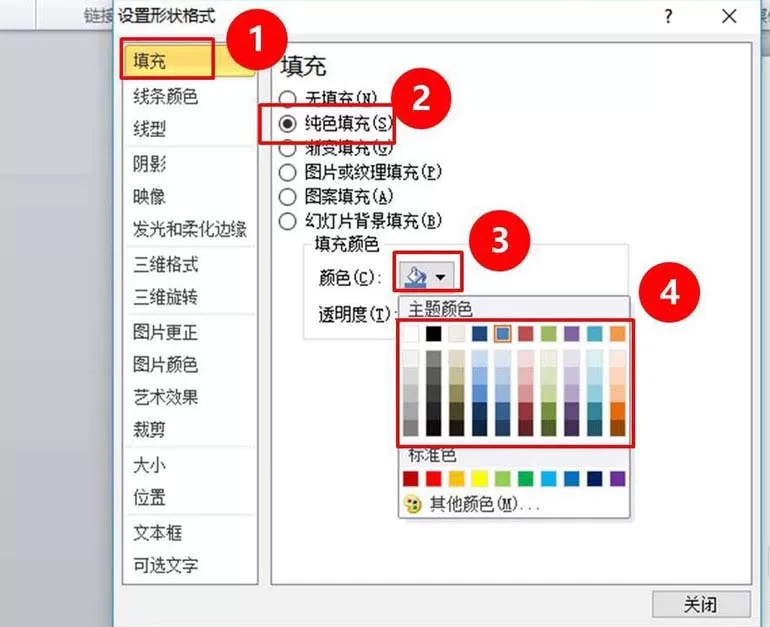770x627 pixels.
Task: Open the 线条颜色 category
Action: click(x=165, y=96)
